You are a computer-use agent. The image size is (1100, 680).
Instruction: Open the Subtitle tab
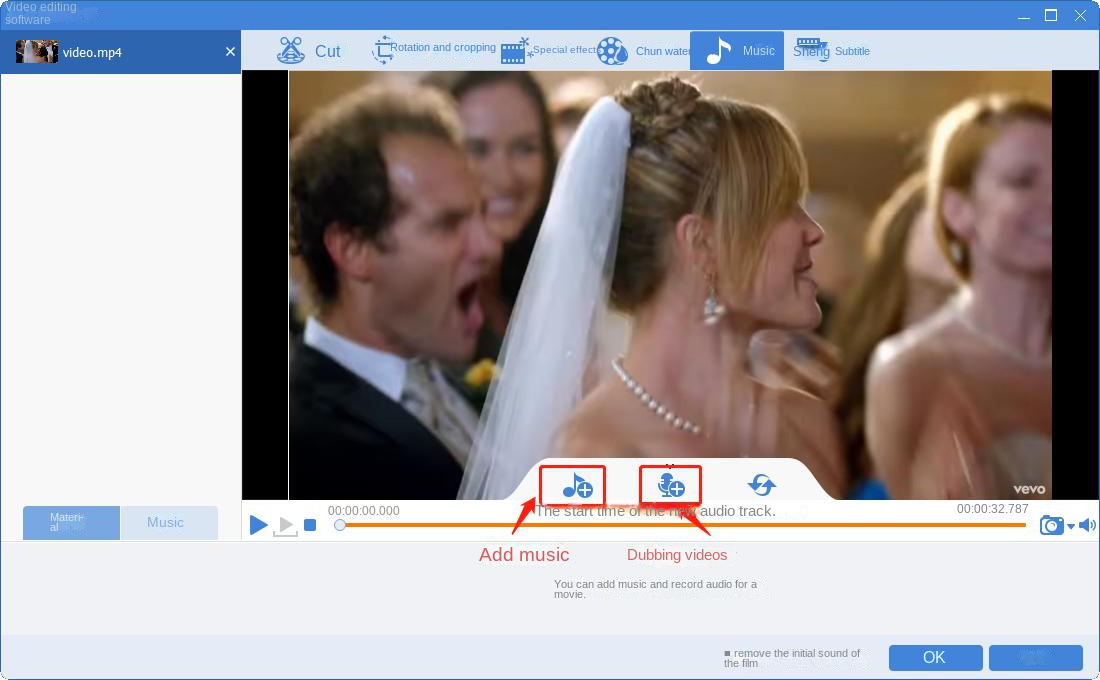coord(831,51)
